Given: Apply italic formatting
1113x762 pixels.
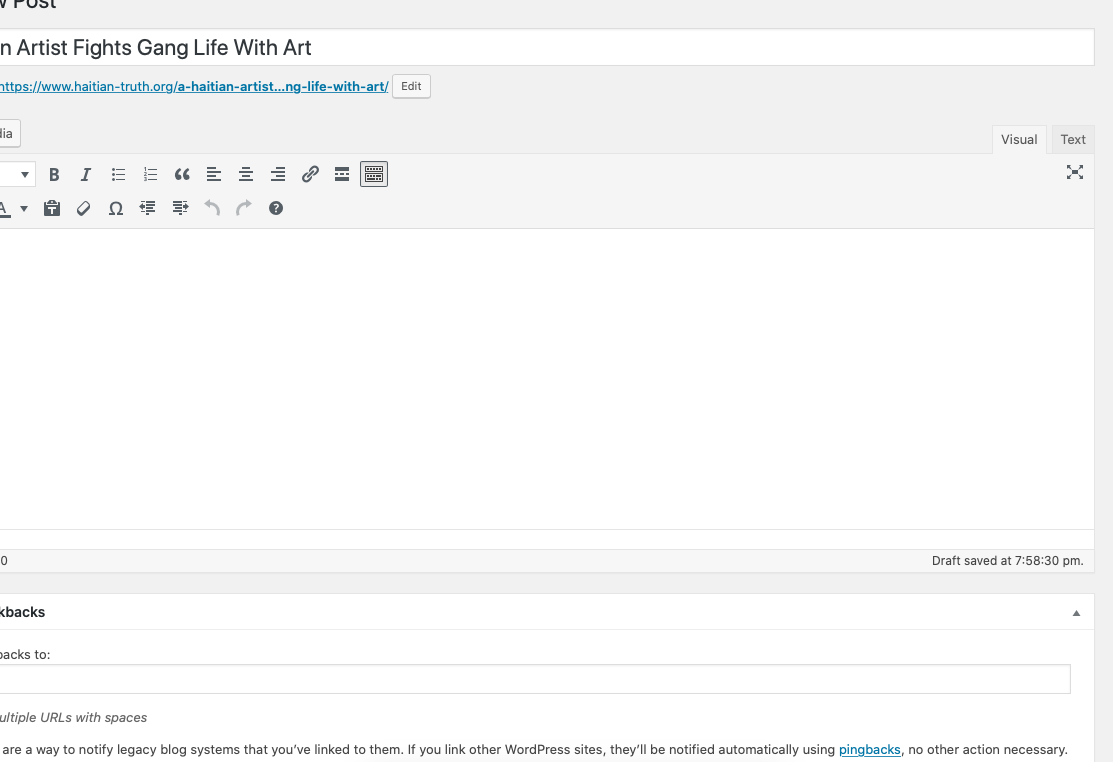Looking at the screenshot, I should [86, 175].
